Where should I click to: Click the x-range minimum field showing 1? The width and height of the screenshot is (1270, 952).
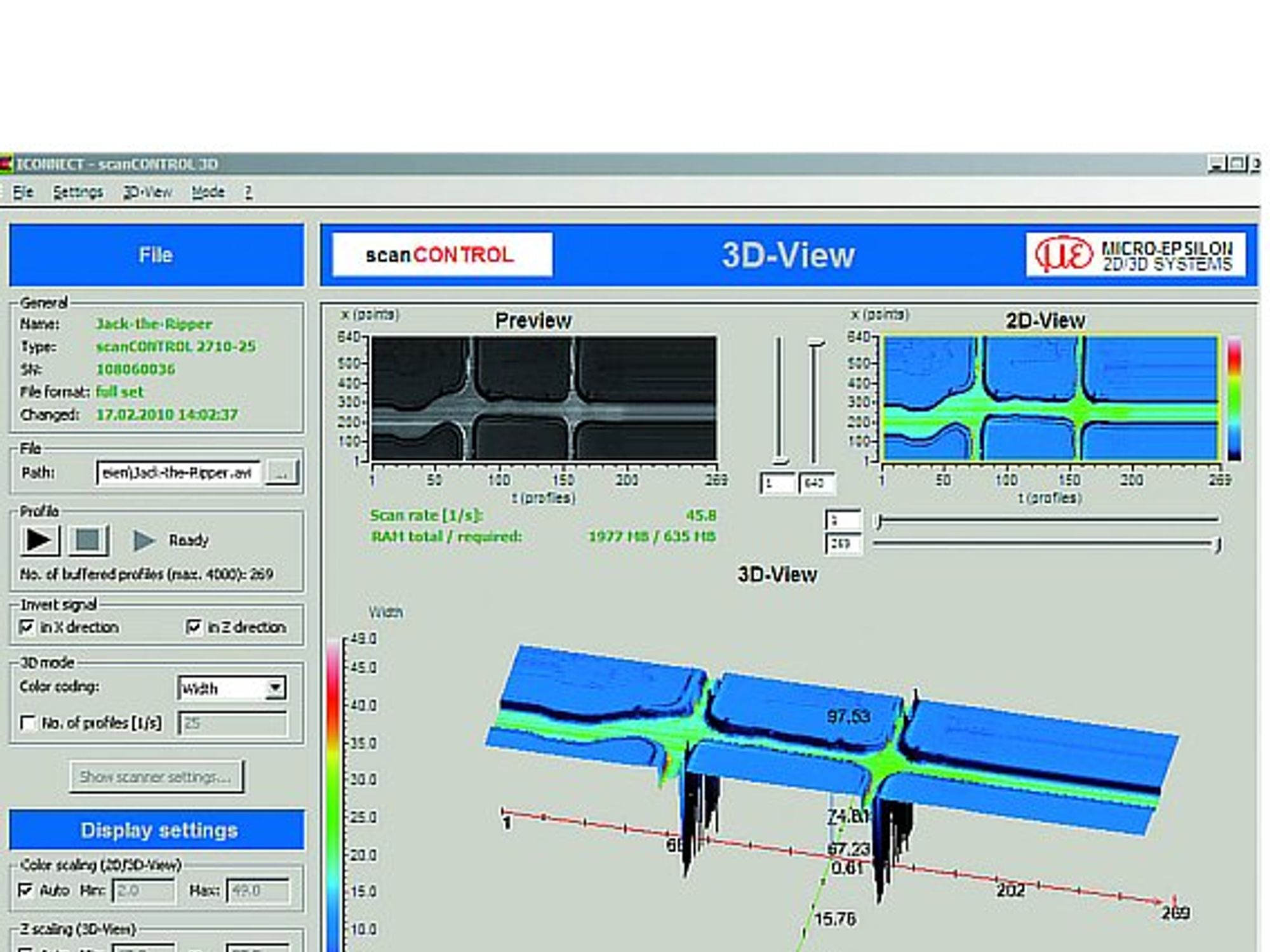pos(778,484)
